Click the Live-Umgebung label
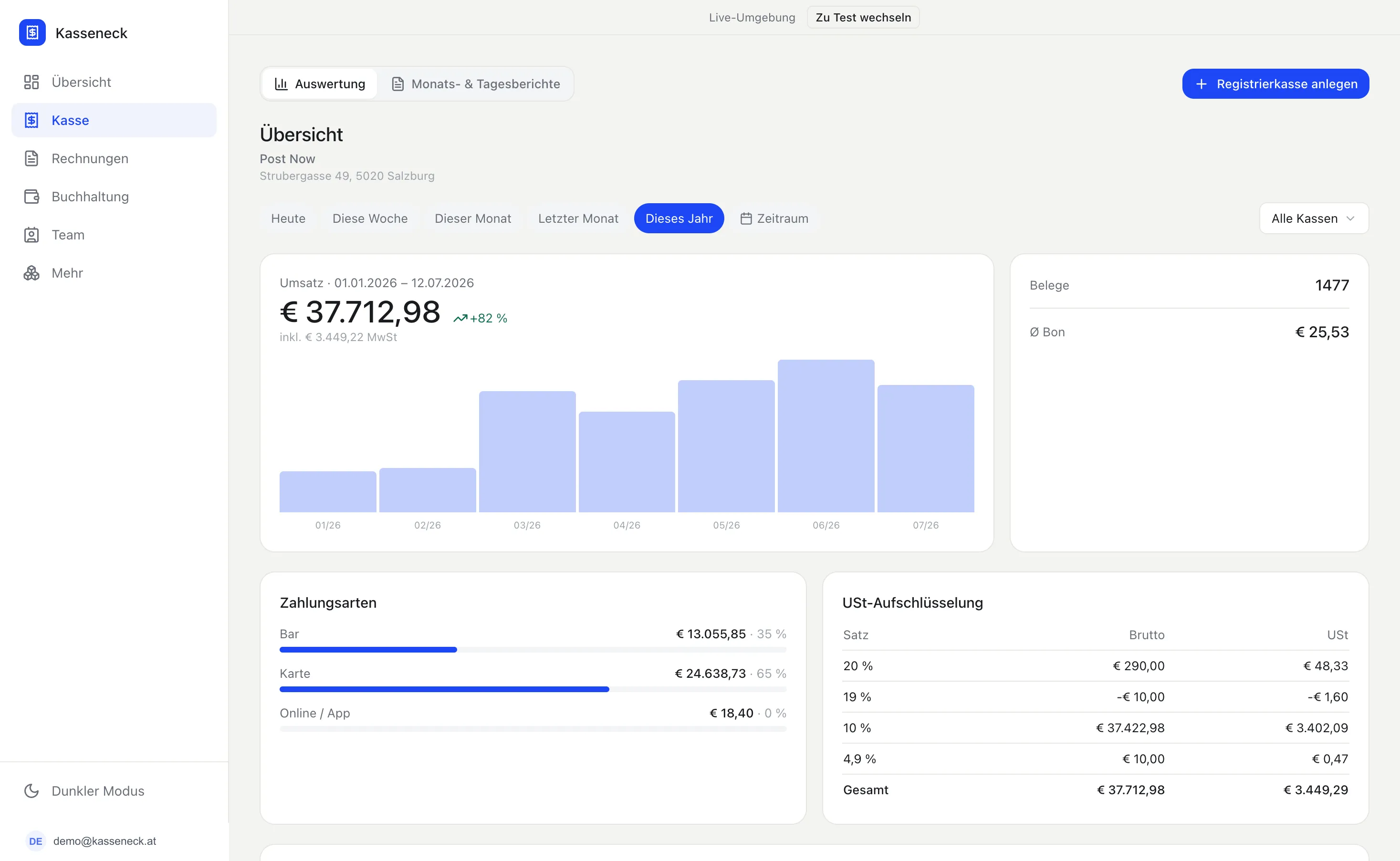 [752, 17]
